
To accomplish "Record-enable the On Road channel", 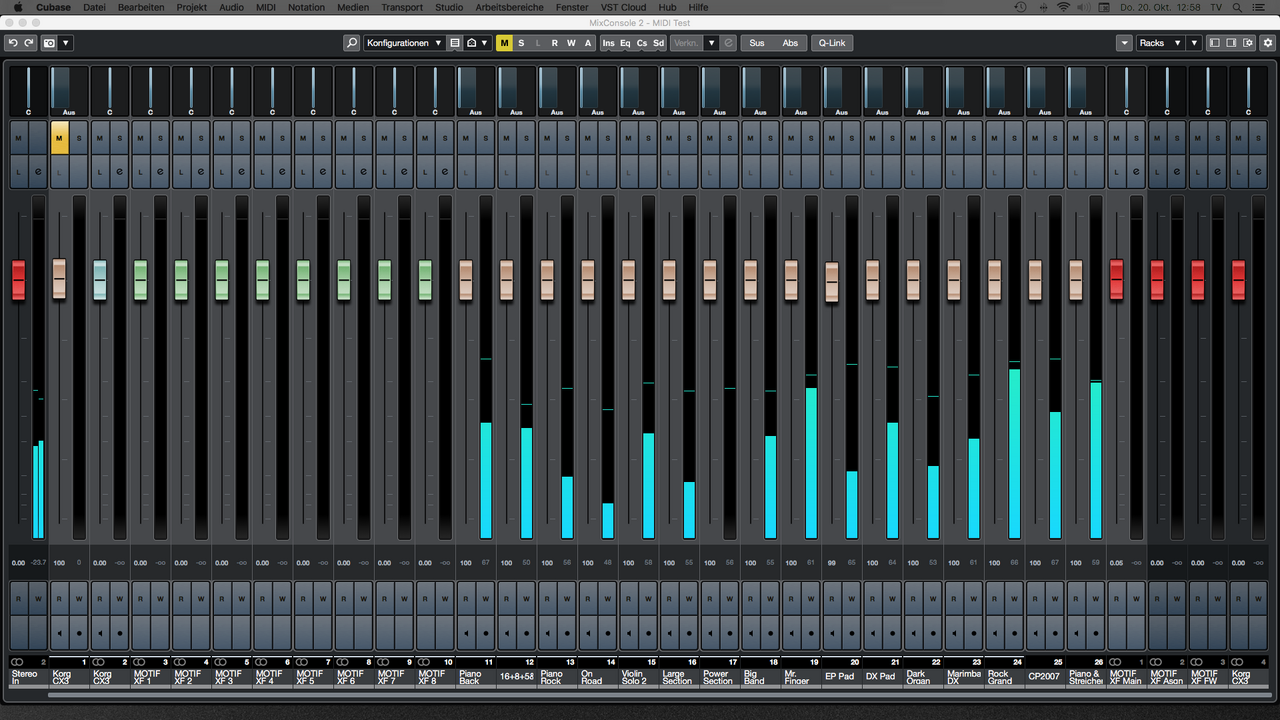I will pyautogui.click(x=608, y=633).
